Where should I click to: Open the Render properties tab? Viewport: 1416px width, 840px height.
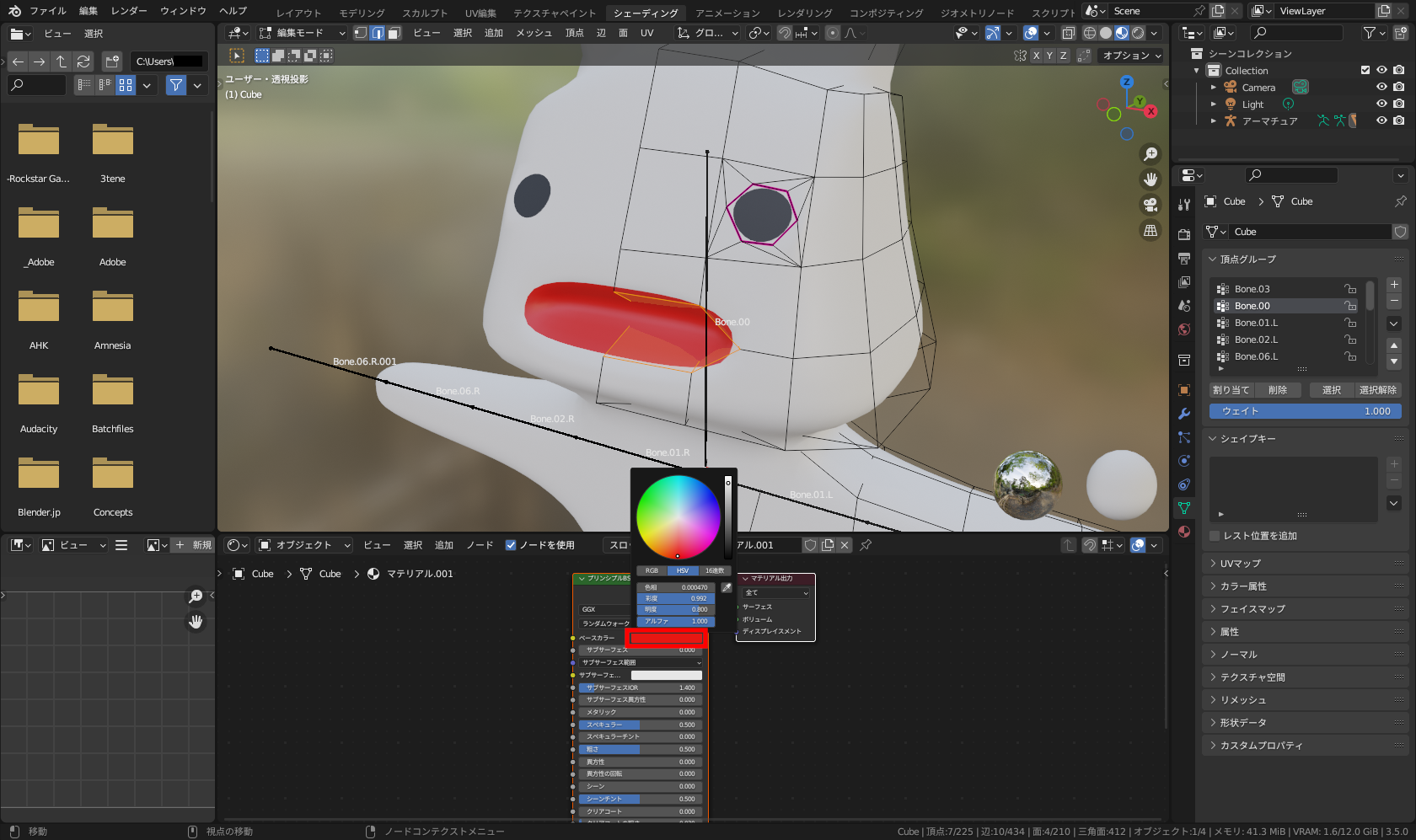tap(1184, 234)
